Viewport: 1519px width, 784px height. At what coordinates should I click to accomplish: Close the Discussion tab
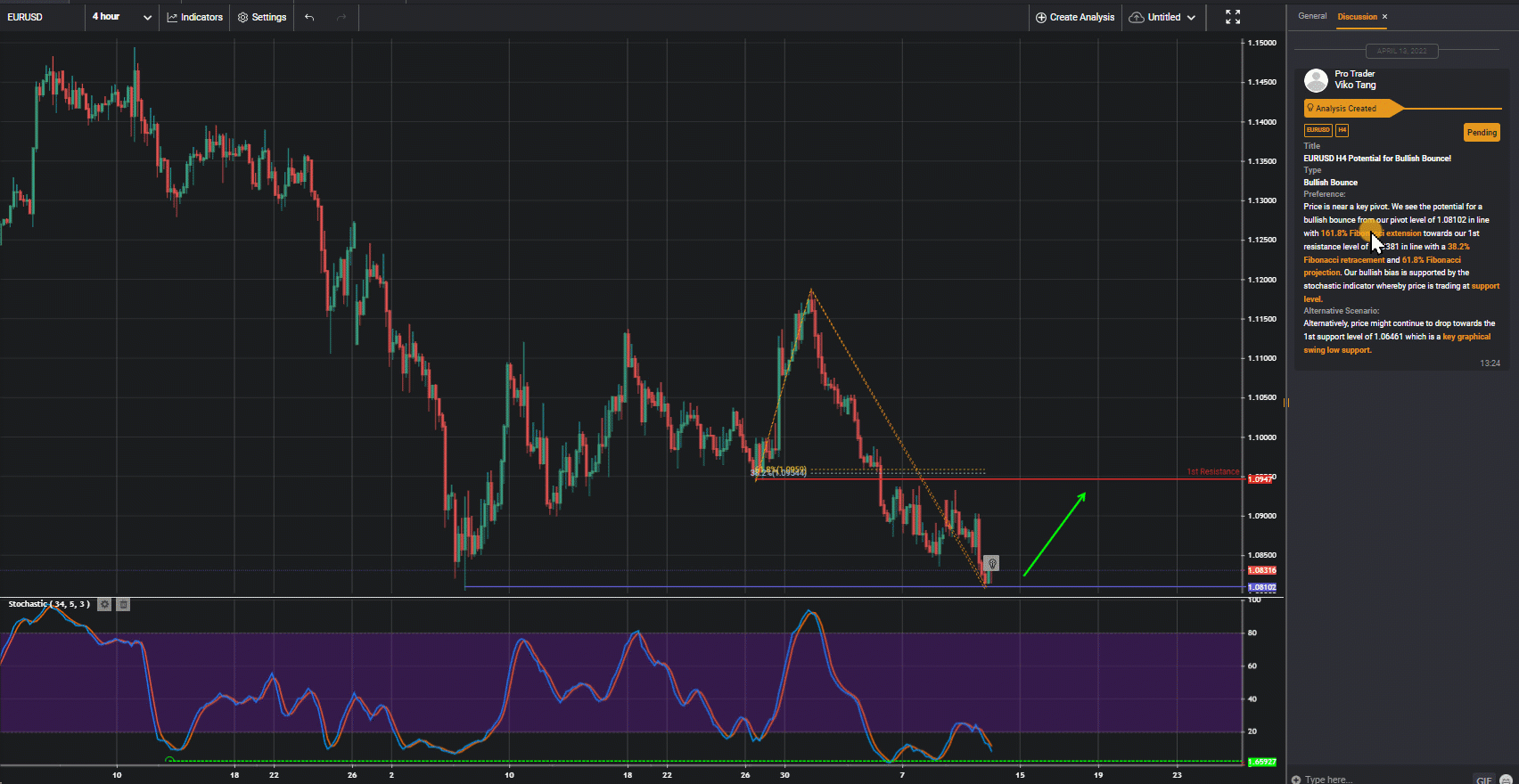coord(1384,16)
